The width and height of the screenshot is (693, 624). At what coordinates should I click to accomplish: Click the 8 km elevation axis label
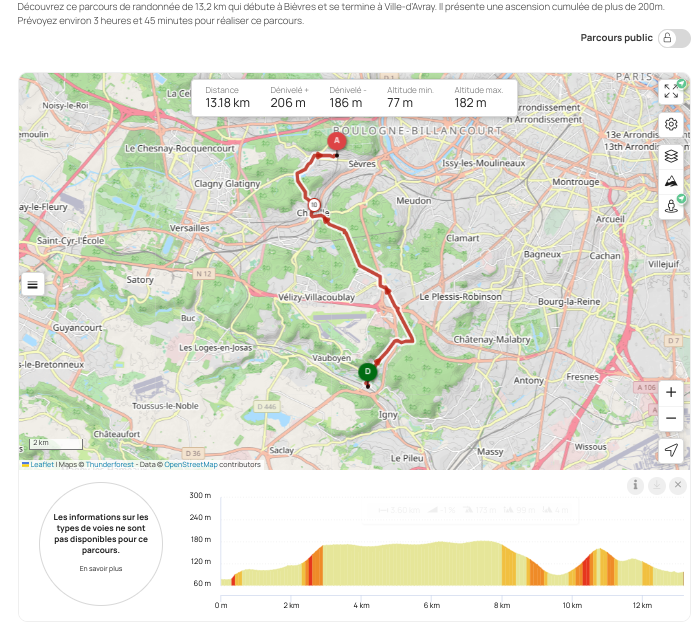point(502,605)
